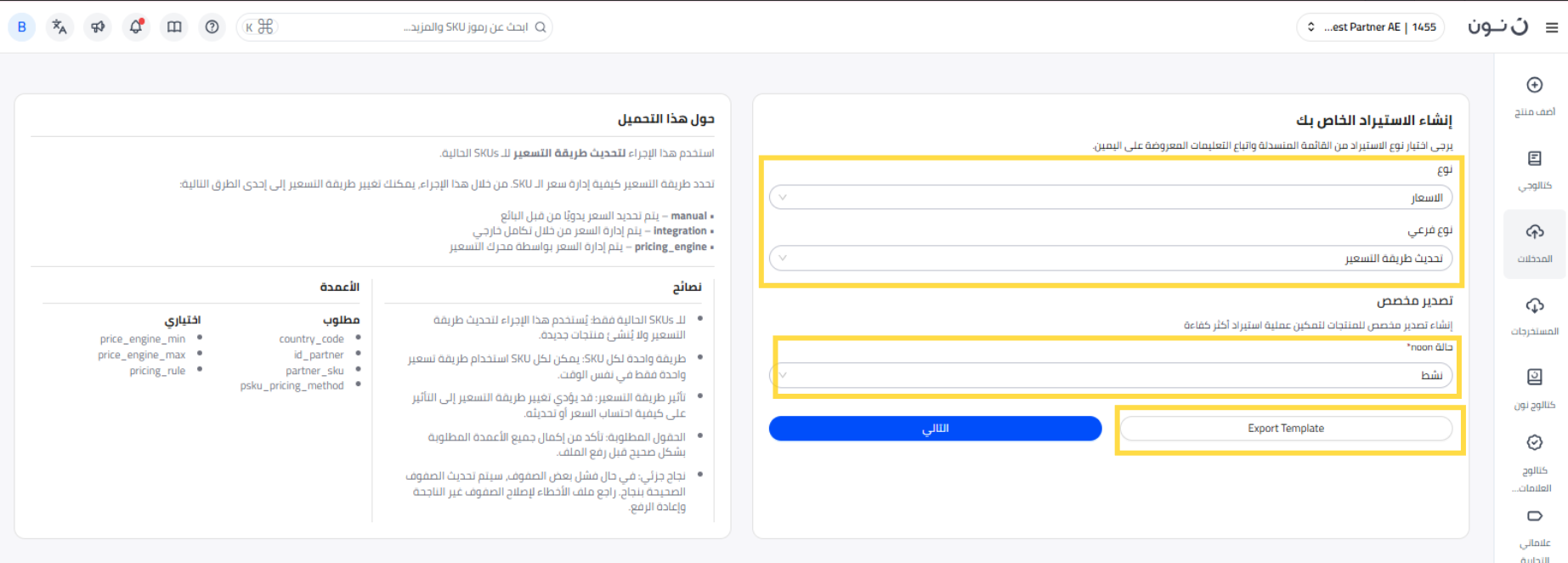This screenshot has width=1568, height=563.
Task: Expand the Type (نوع) dropdown
Action: point(1110,198)
